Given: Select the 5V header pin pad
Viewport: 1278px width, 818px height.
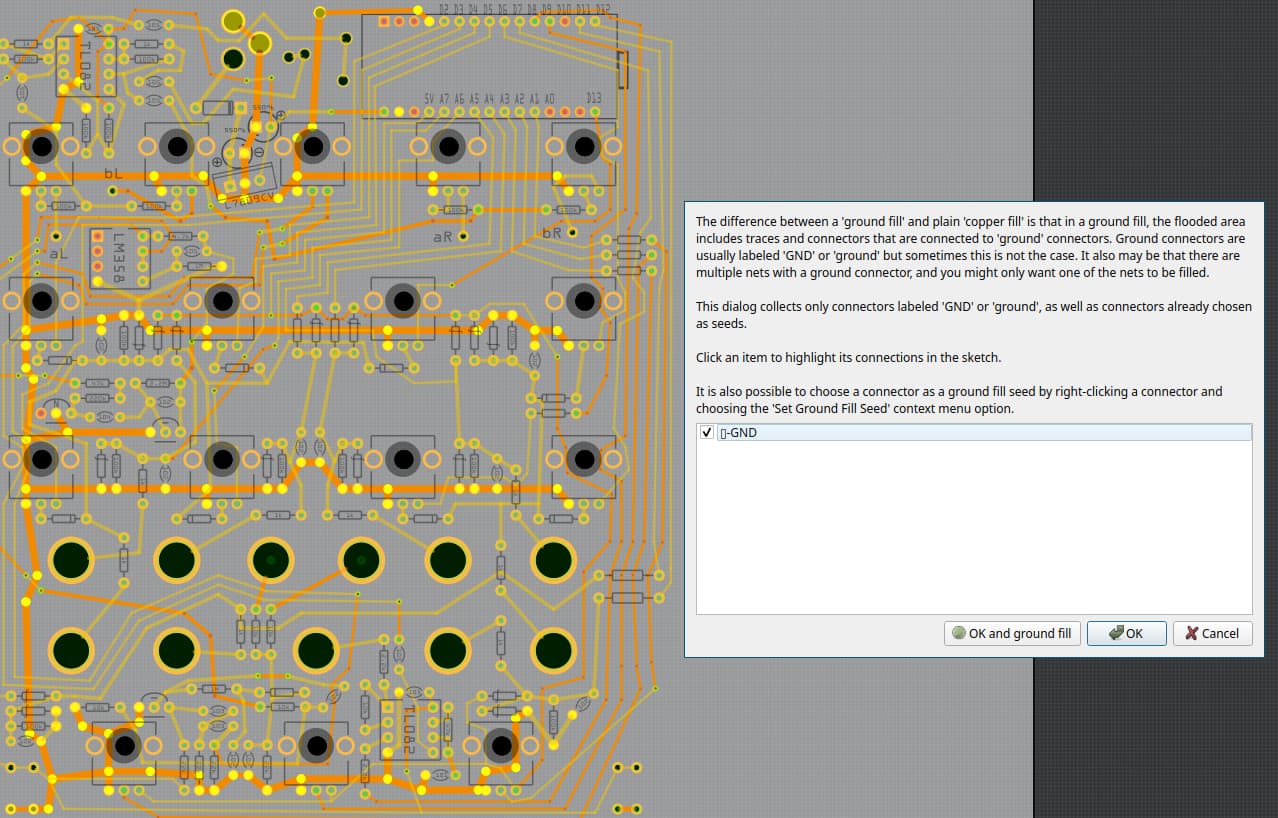Looking at the screenshot, I should tap(429, 112).
